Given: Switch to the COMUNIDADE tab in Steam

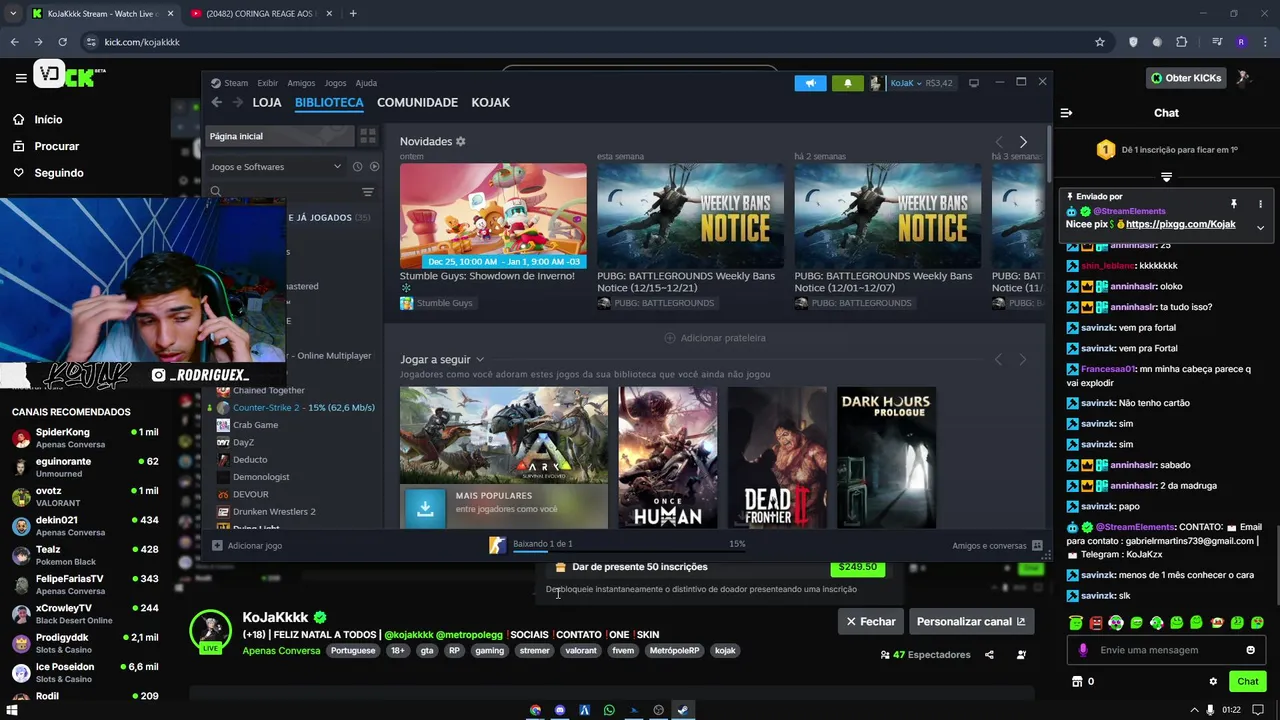Looking at the screenshot, I should point(417,102).
